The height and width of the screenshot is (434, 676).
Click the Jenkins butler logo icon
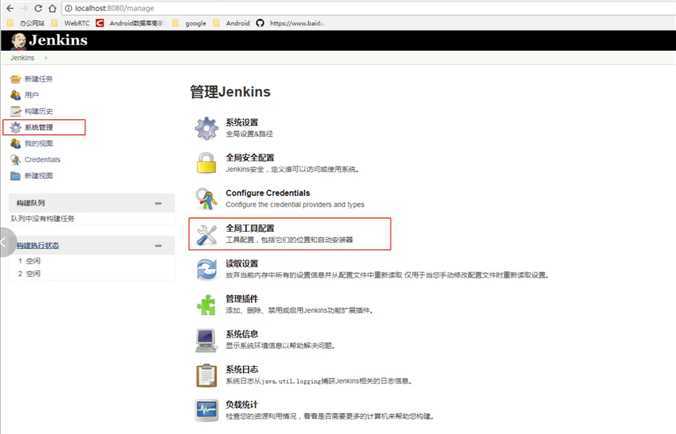click(x=18, y=41)
